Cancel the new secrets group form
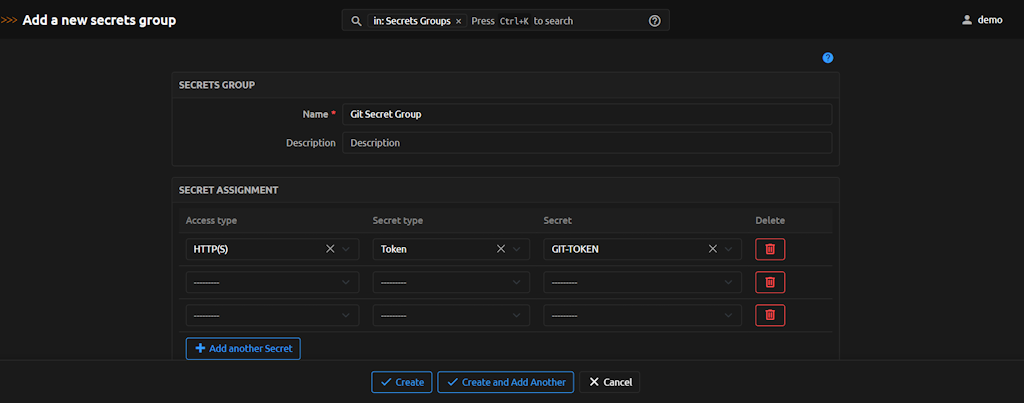 (x=609, y=382)
